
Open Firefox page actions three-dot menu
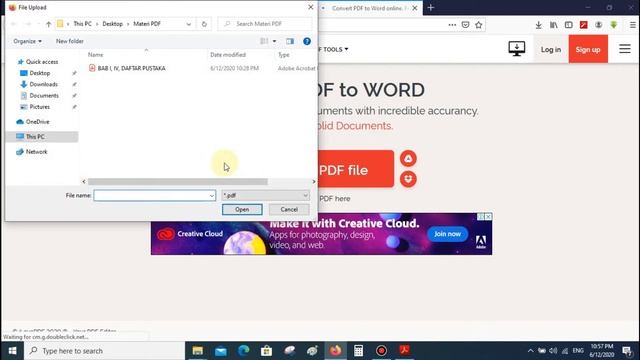452,25
